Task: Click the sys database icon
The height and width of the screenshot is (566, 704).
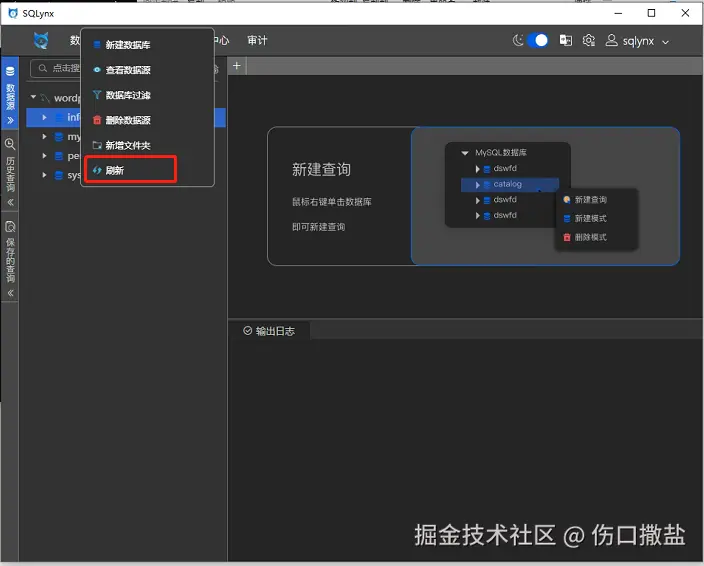Action: 58,175
